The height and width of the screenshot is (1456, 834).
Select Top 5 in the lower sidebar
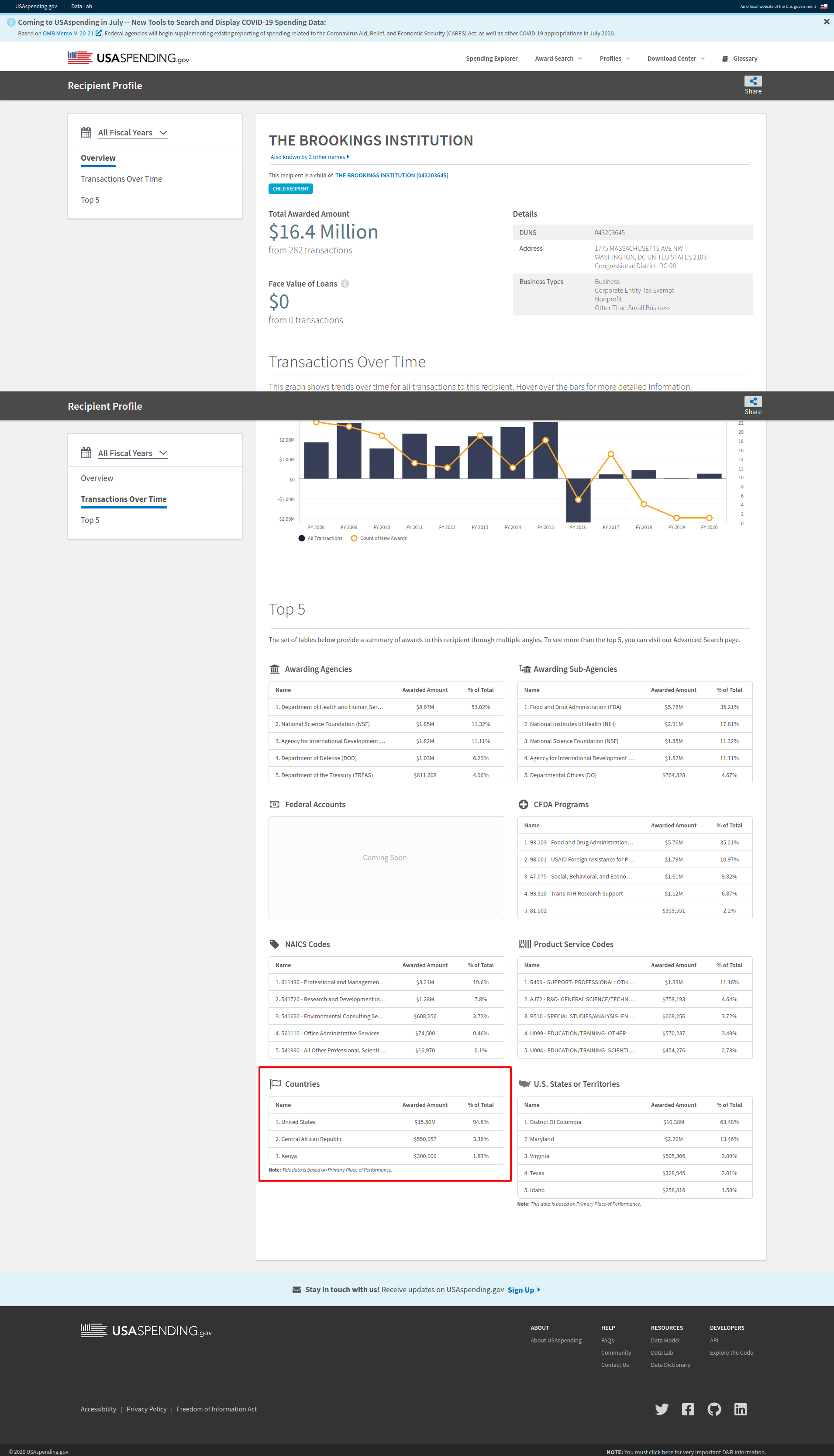pyautogui.click(x=90, y=520)
